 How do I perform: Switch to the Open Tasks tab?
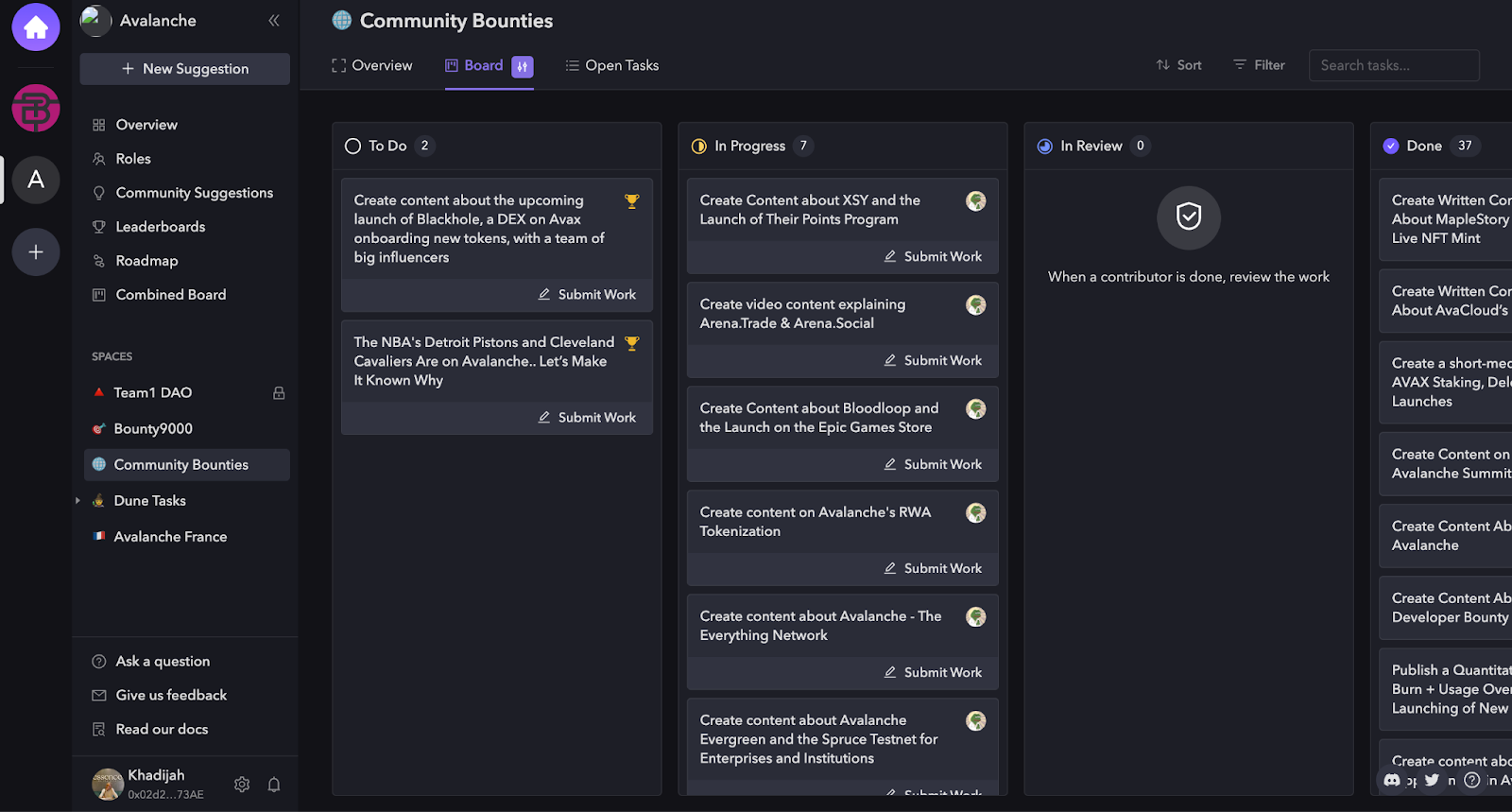(611, 65)
